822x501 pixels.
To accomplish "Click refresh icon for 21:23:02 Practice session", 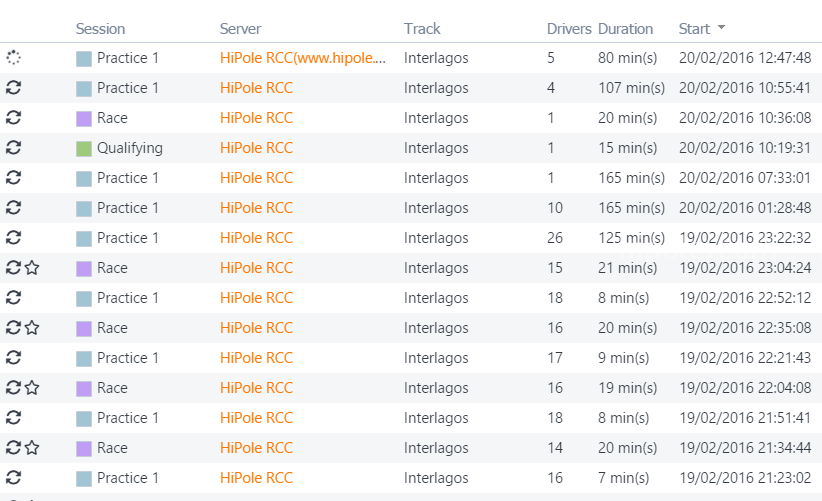I will click(x=14, y=478).
